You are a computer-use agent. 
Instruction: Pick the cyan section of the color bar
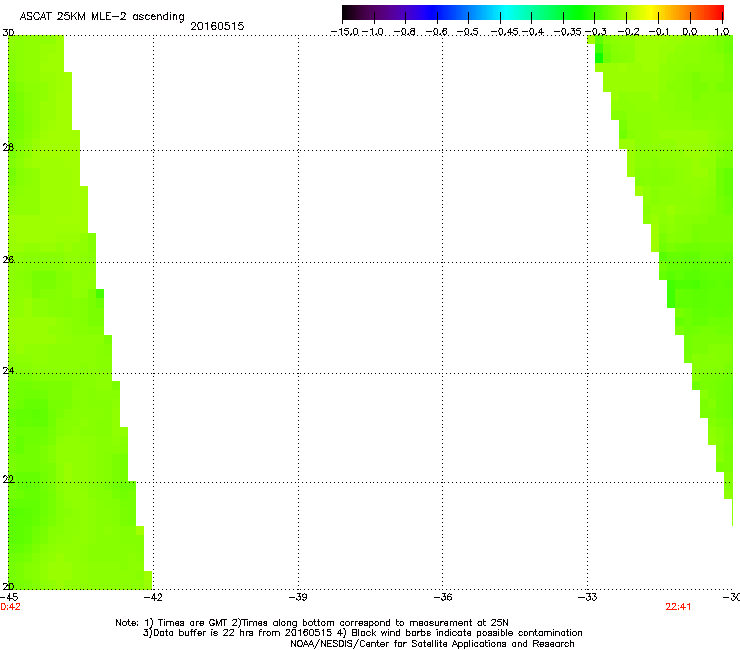pos(506,12)
